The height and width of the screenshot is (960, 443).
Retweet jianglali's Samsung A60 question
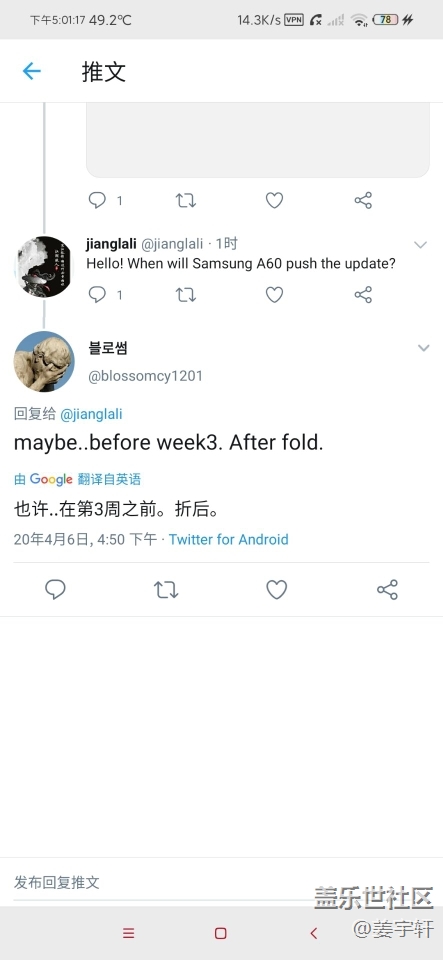click(186, 294)
